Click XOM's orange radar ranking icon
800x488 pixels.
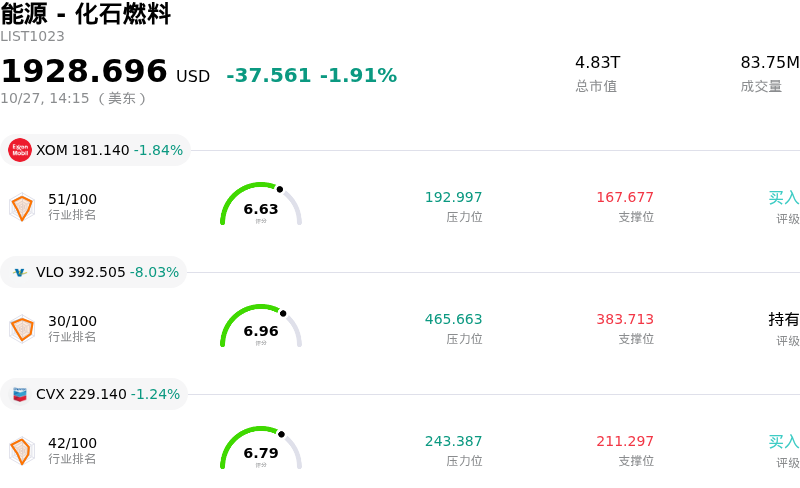tap(22, 207)
